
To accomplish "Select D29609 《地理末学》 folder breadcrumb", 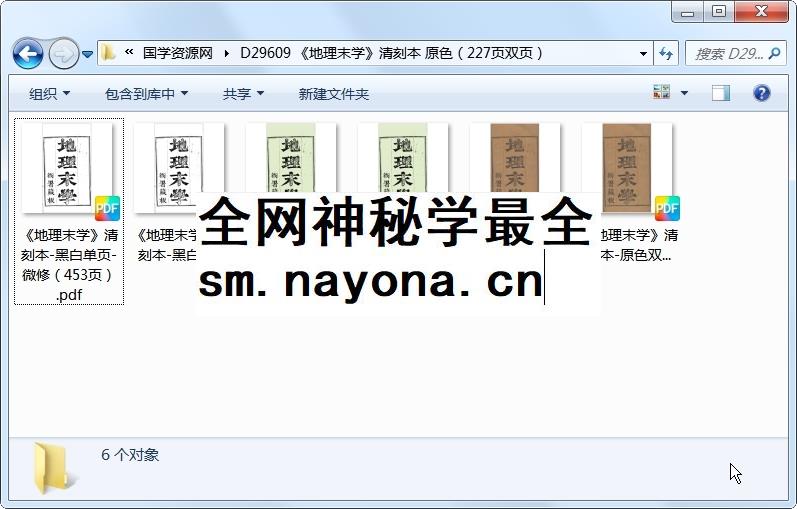I will click(391, 53).
